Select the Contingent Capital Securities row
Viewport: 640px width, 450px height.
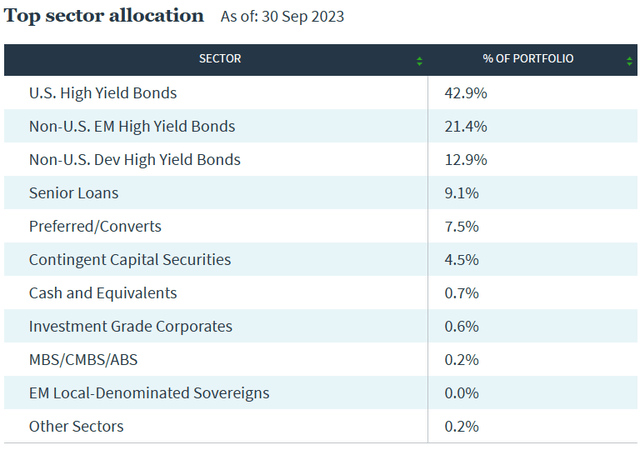coord(130,259)
